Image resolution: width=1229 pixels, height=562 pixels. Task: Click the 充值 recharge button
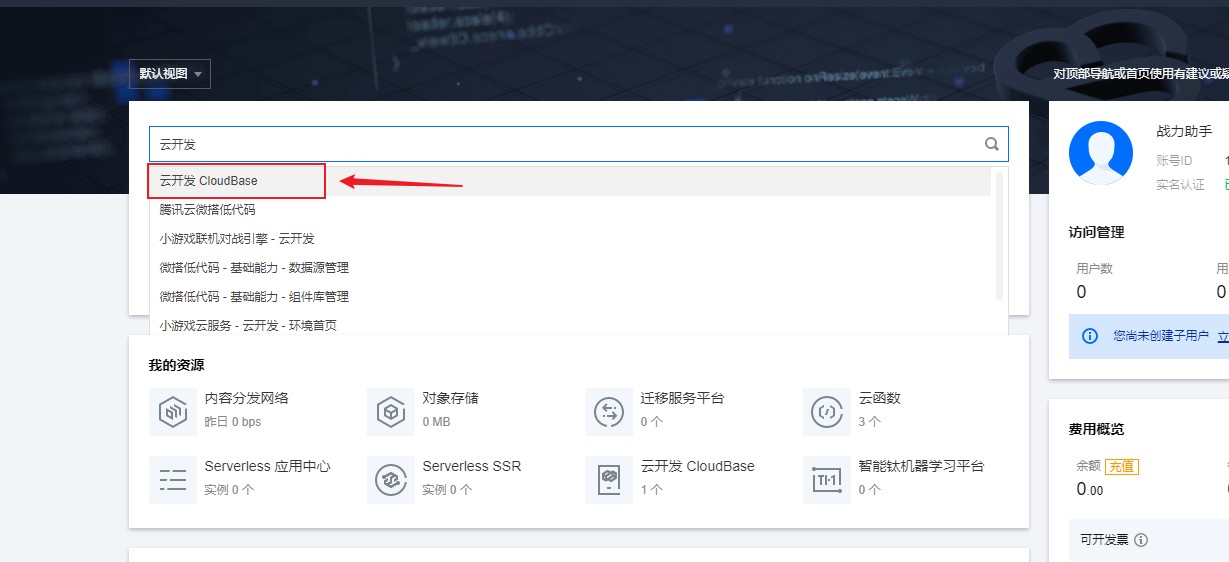[x=1122, y=467]
